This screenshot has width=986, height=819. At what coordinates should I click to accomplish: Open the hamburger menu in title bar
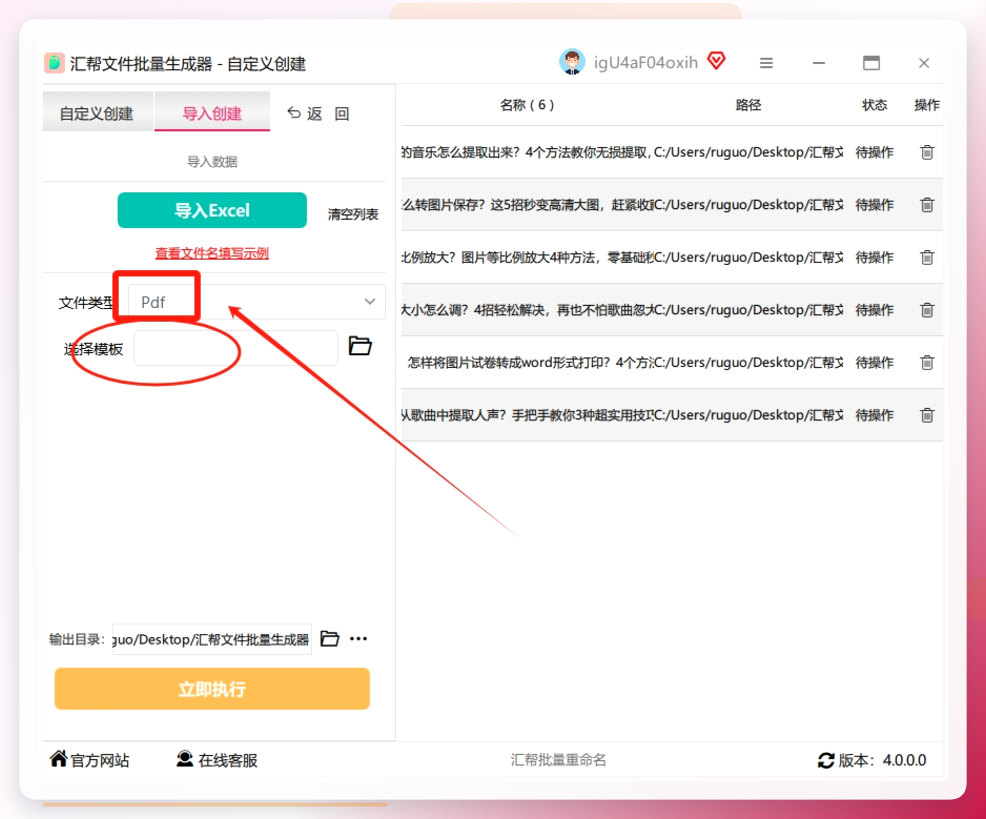(x=766, y=63)
